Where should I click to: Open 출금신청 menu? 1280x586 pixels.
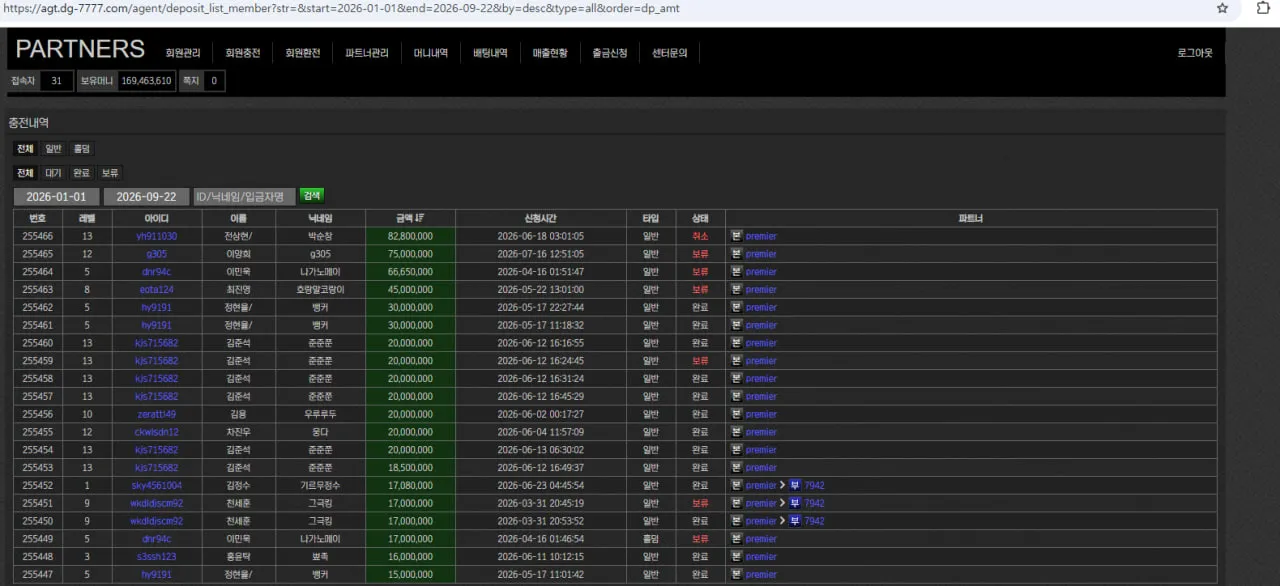coord(610,53)
